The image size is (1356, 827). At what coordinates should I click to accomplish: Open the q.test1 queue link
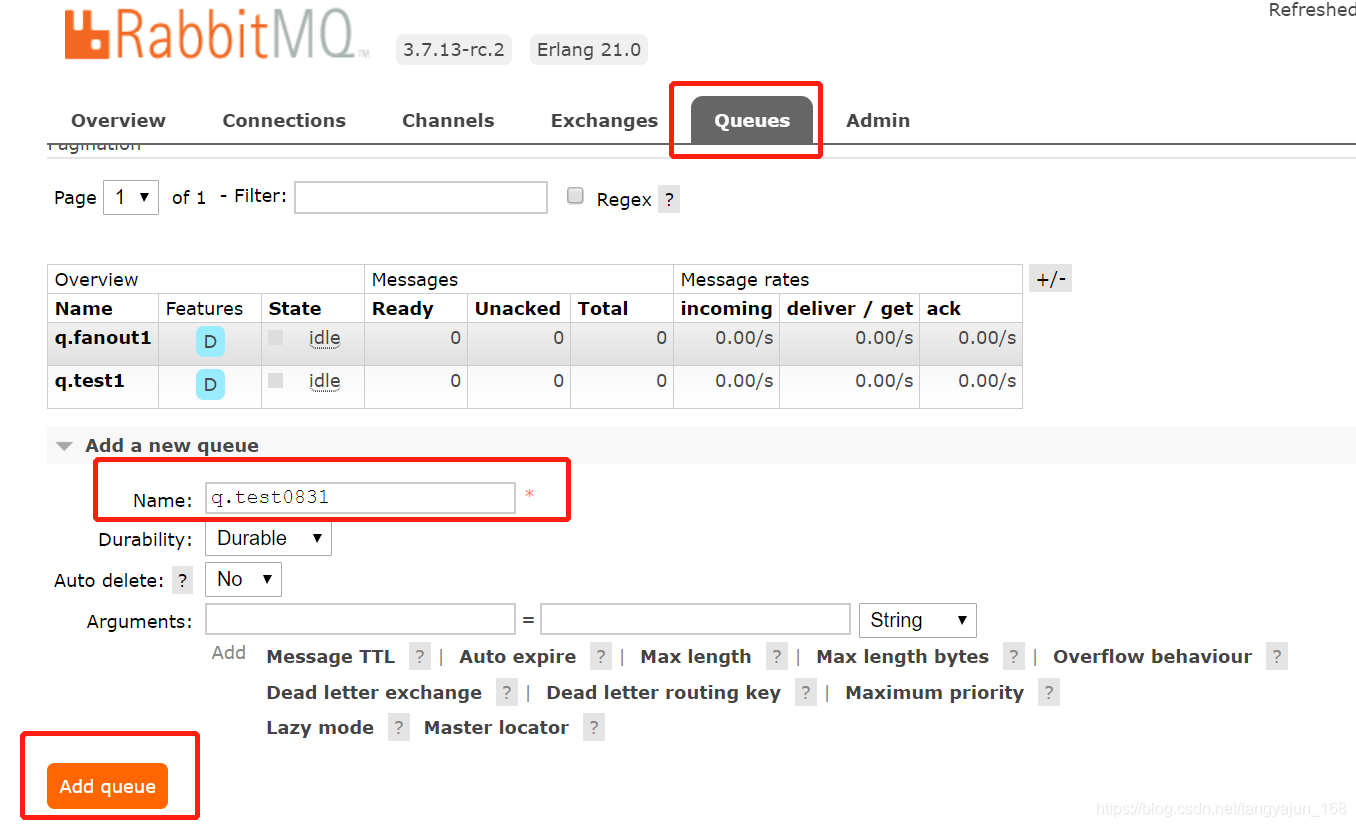(x=90, y=381)
